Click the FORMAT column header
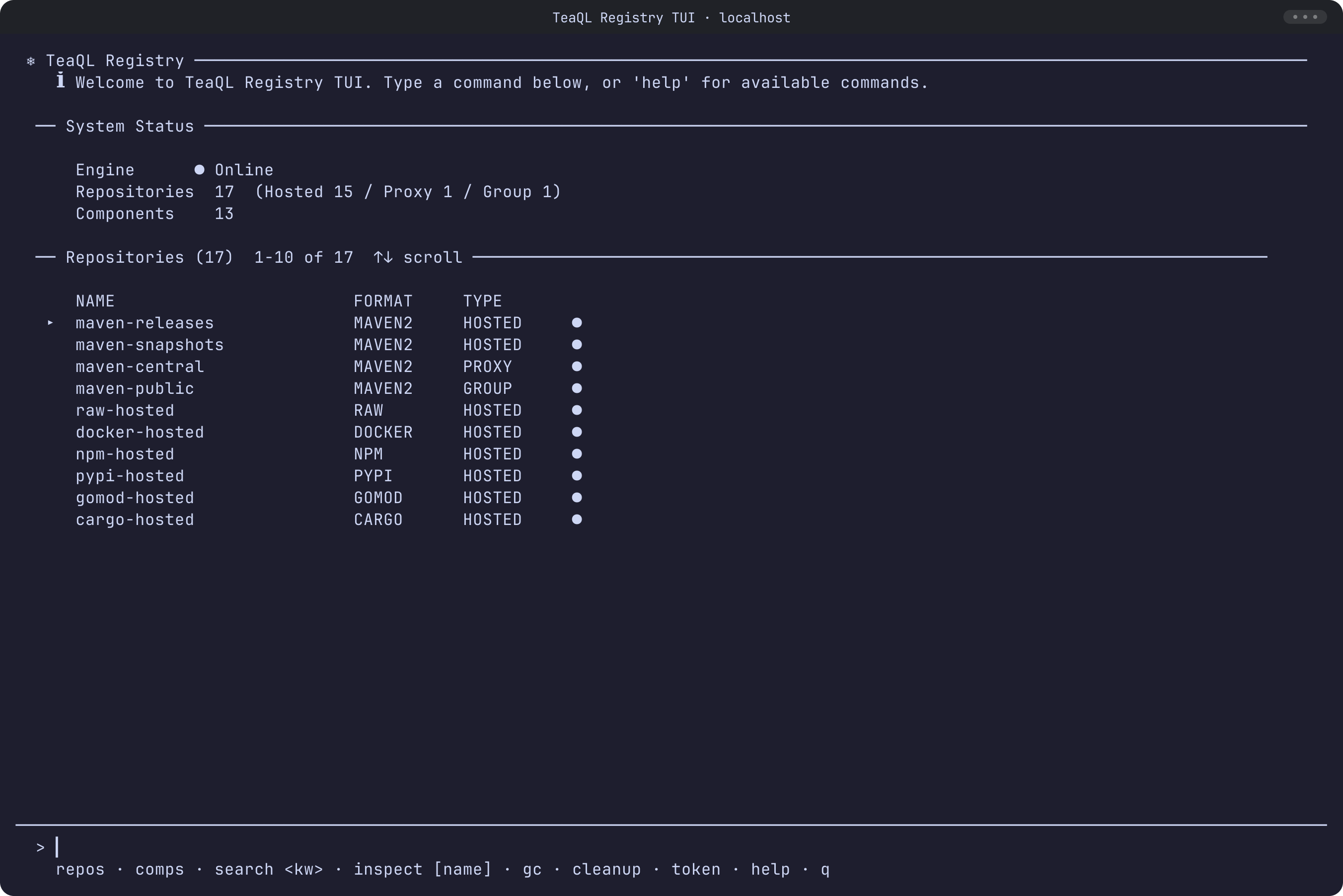The height and width of the screenshot is (896, 1343). (x=383, y=301)
